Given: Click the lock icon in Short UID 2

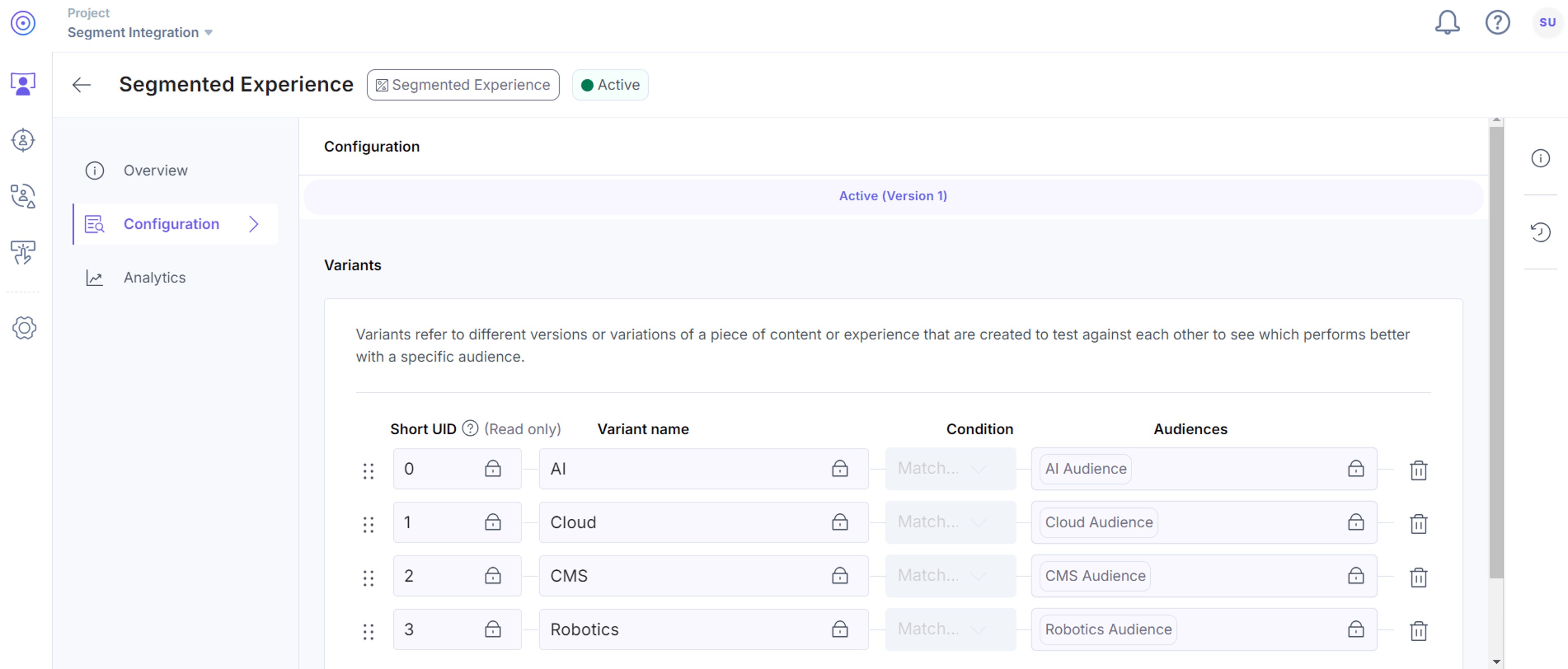Looking at the screenshot, I should pyautogui.click(x=493, y=575).
